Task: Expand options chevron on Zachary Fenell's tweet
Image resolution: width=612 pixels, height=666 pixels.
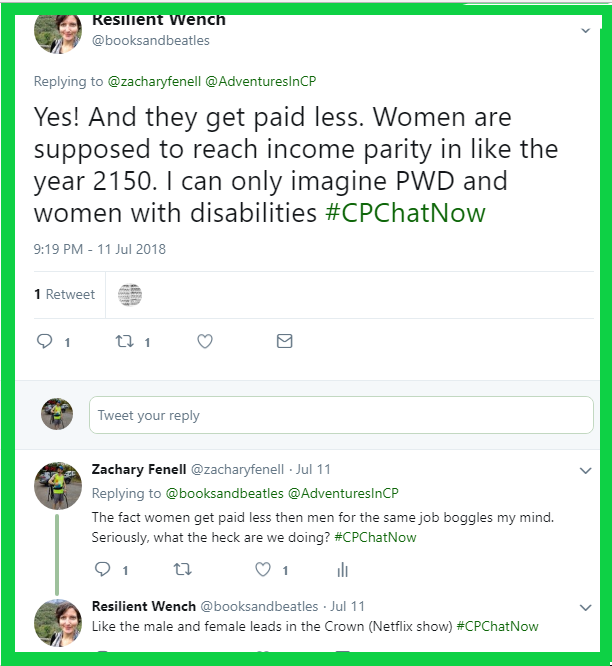Action: 586,470
